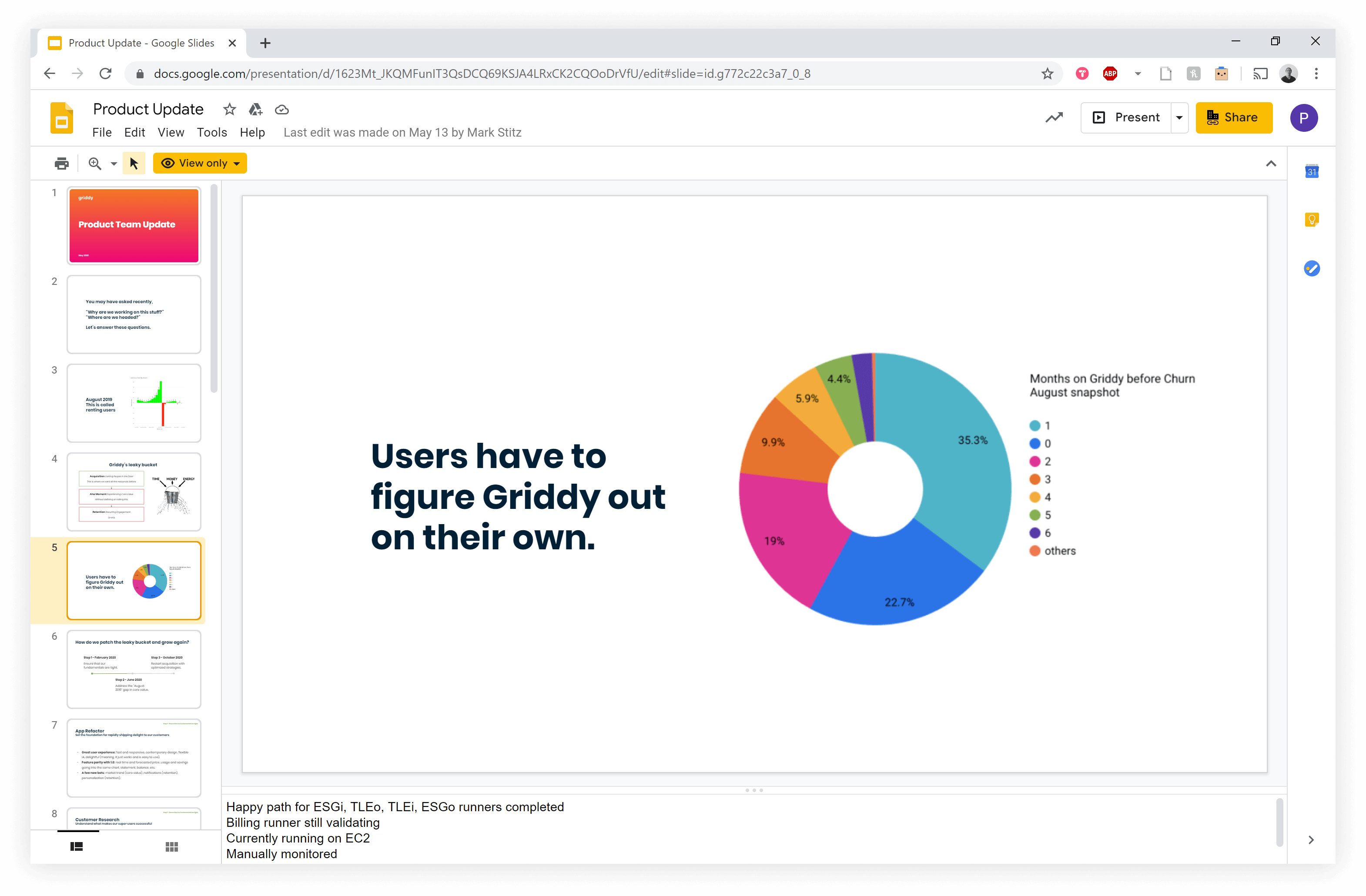Viewport: 1366px width, 896px height.
Task: Click the browser forward arrow
Action: click(77, 74)
